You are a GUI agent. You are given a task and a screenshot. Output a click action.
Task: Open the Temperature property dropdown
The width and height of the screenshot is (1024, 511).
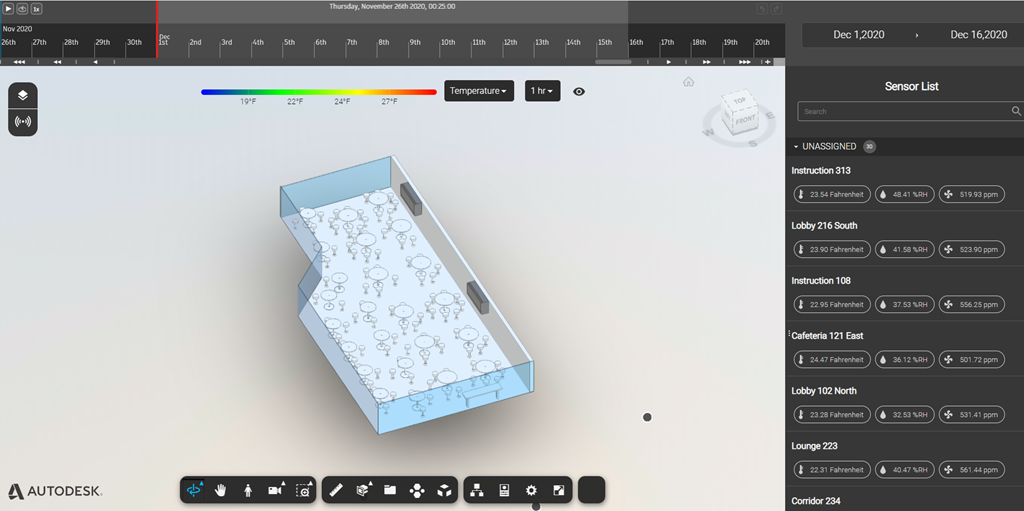pyautogui.click(x=479, y=91)
